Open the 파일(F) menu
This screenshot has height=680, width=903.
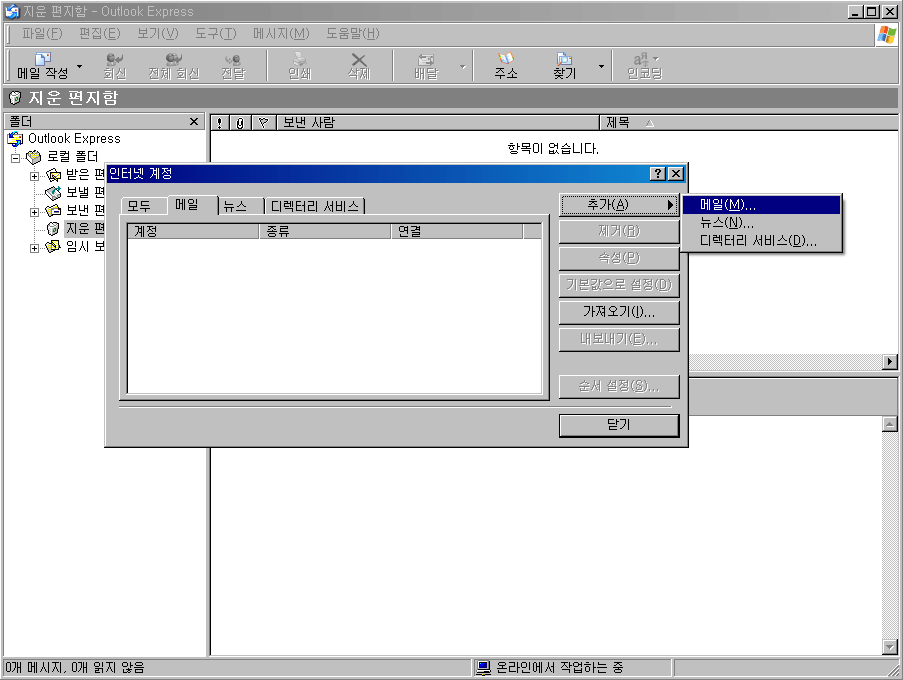[42, 34]
